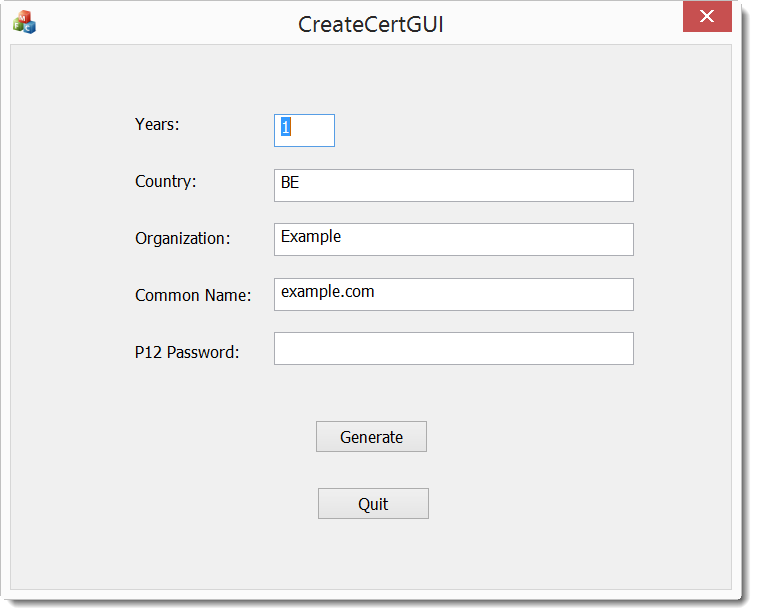The image size is (757, 615).
Task: Click the "Country:" label
Action: [x=165, y=182]
